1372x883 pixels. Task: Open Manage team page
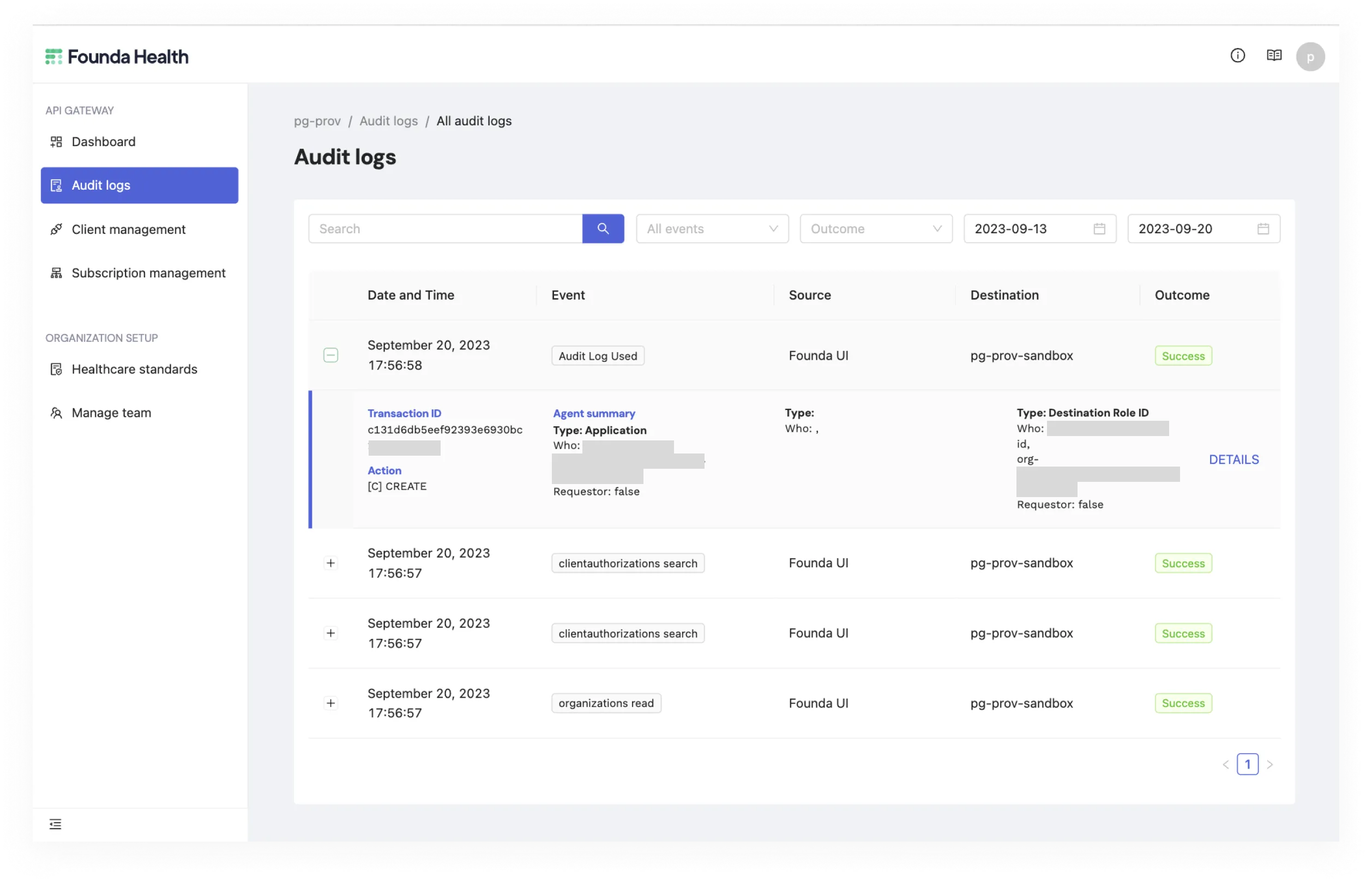(x=140, y=413)
